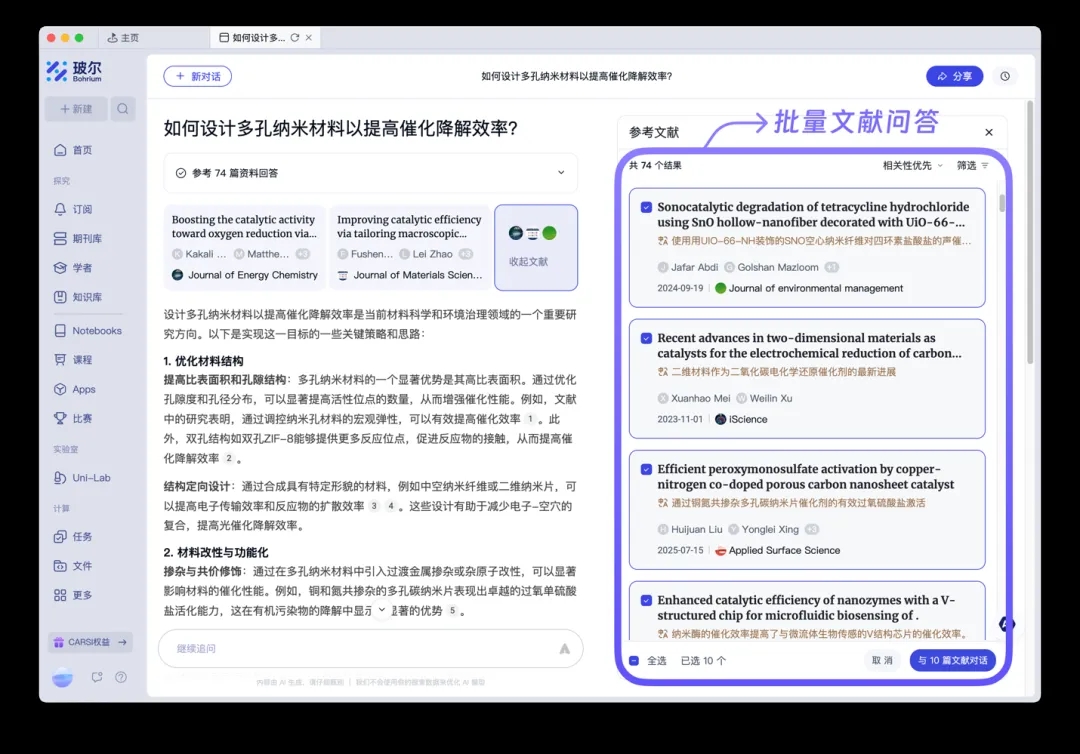The image size is (1080, 754).
Task: Click the 分享 share button
Action: [954, 76]
